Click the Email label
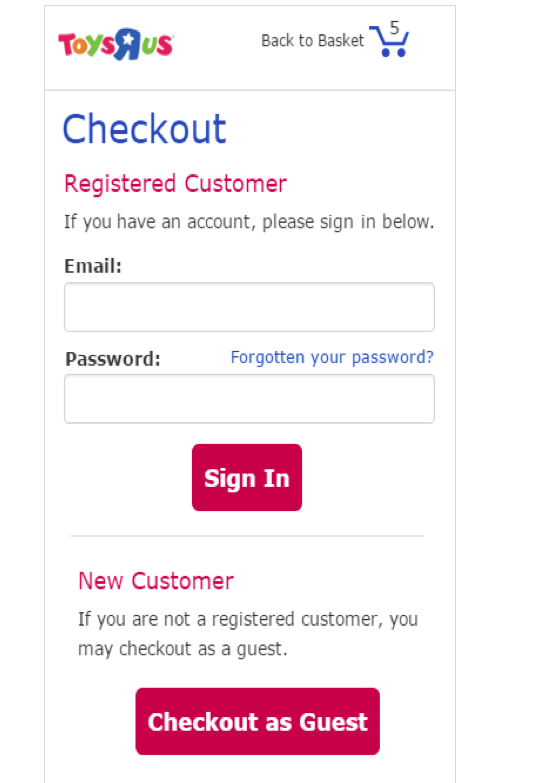Screen dimensions: 536x783 (x=93, y=266)
